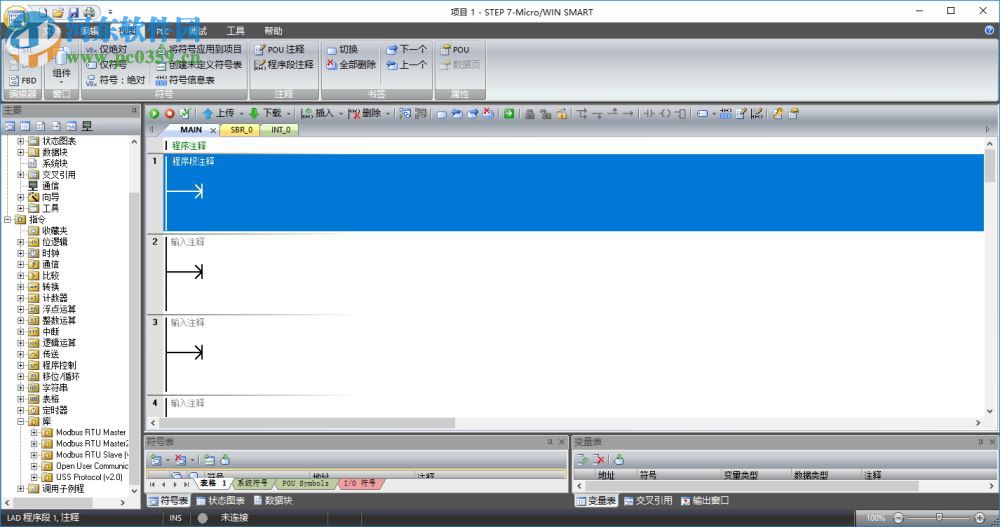Click the add table icon in 符号表 toolbar
Screen dimensions: 1000x527
(156, 459)
